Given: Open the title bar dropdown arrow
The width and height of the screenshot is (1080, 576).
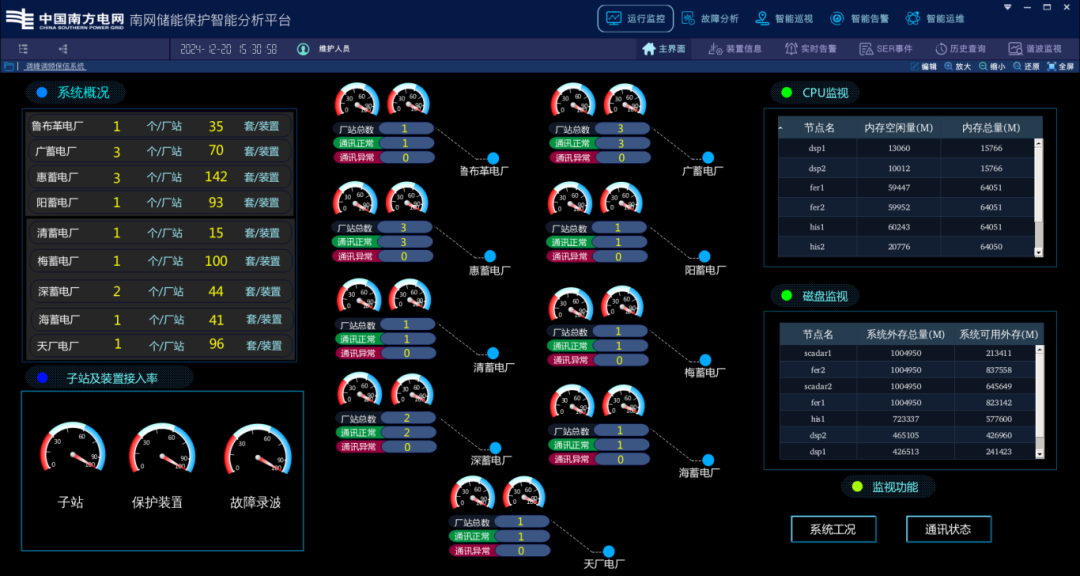Looking at the screenshot, I should [x=1008, y=7].
